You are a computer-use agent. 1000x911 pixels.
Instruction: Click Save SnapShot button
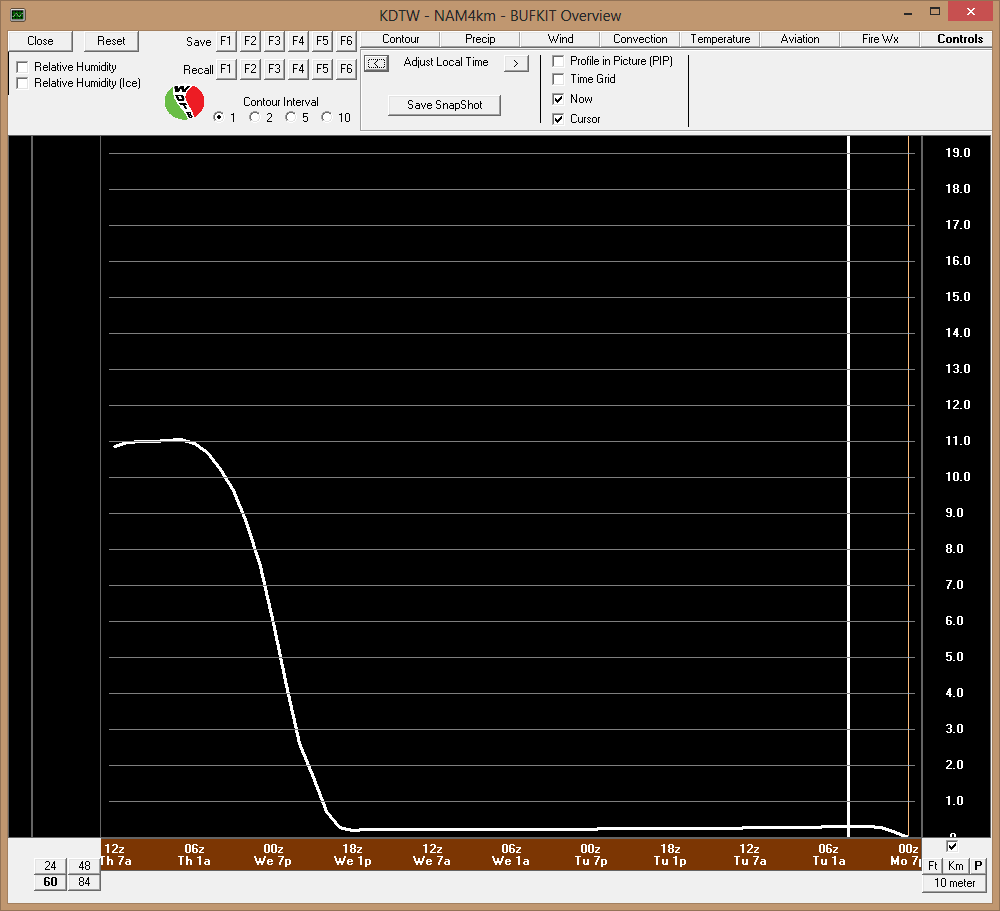[445, 105]
